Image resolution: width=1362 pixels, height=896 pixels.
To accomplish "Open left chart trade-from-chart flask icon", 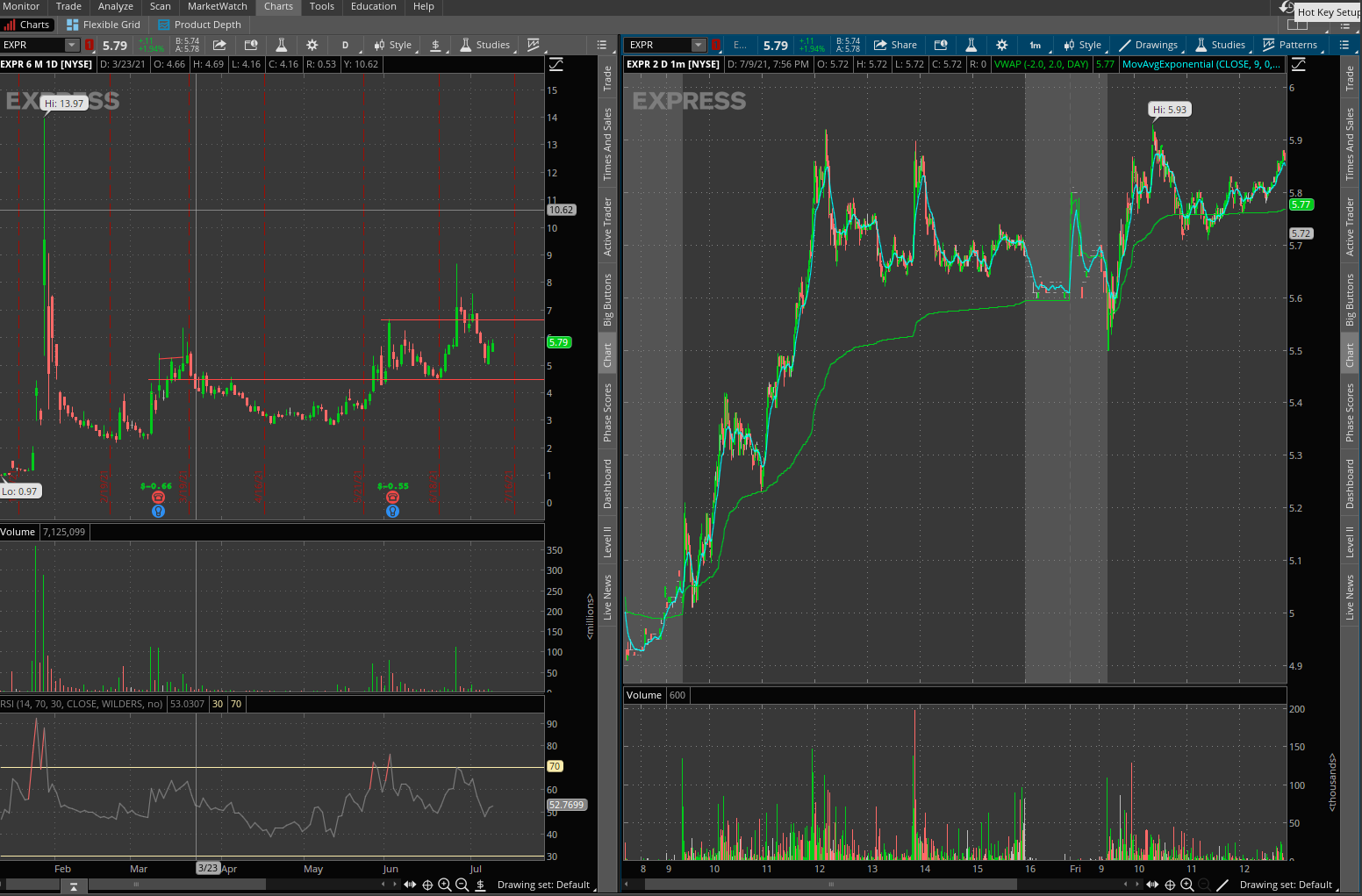I will 281,45.
